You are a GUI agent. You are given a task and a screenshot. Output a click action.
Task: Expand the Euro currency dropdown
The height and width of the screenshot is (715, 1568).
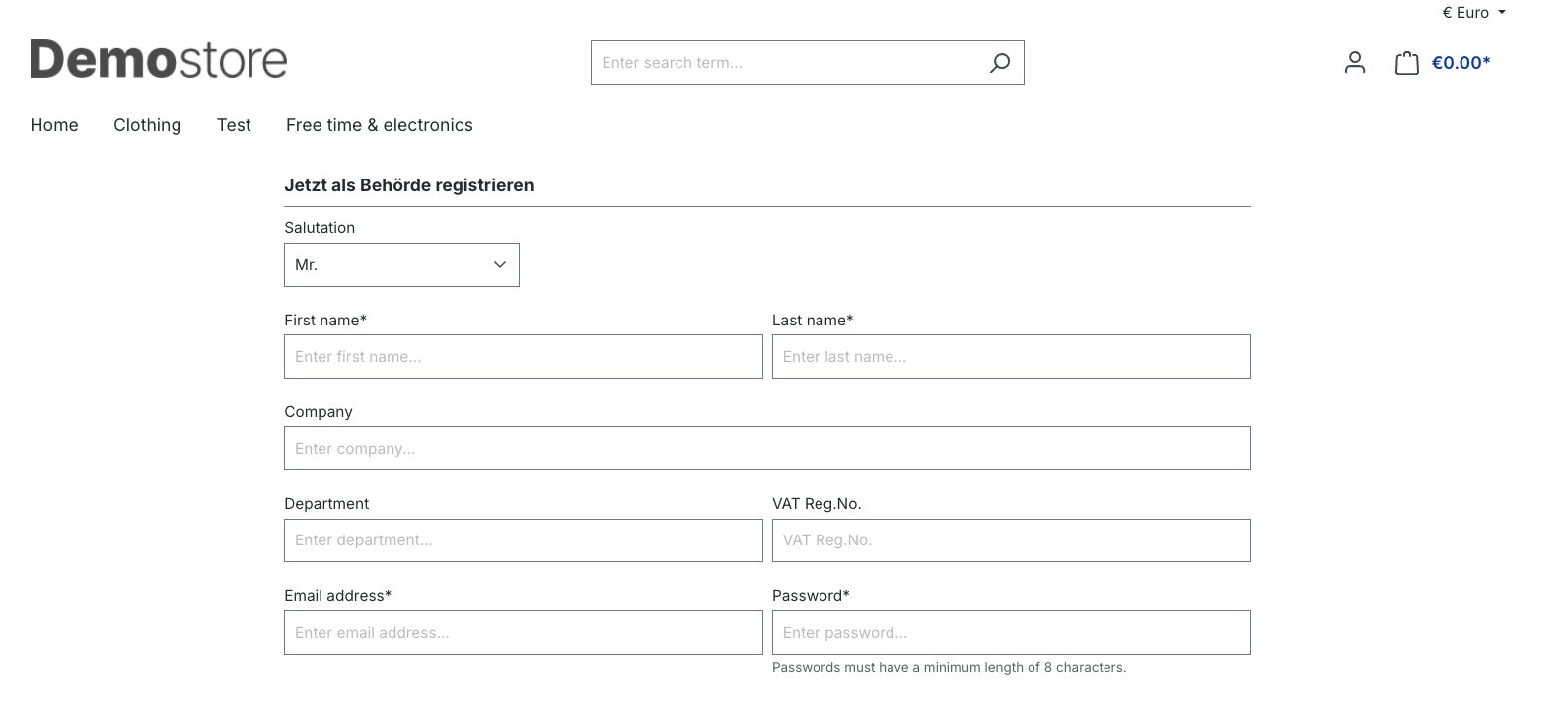[1473, 13]
